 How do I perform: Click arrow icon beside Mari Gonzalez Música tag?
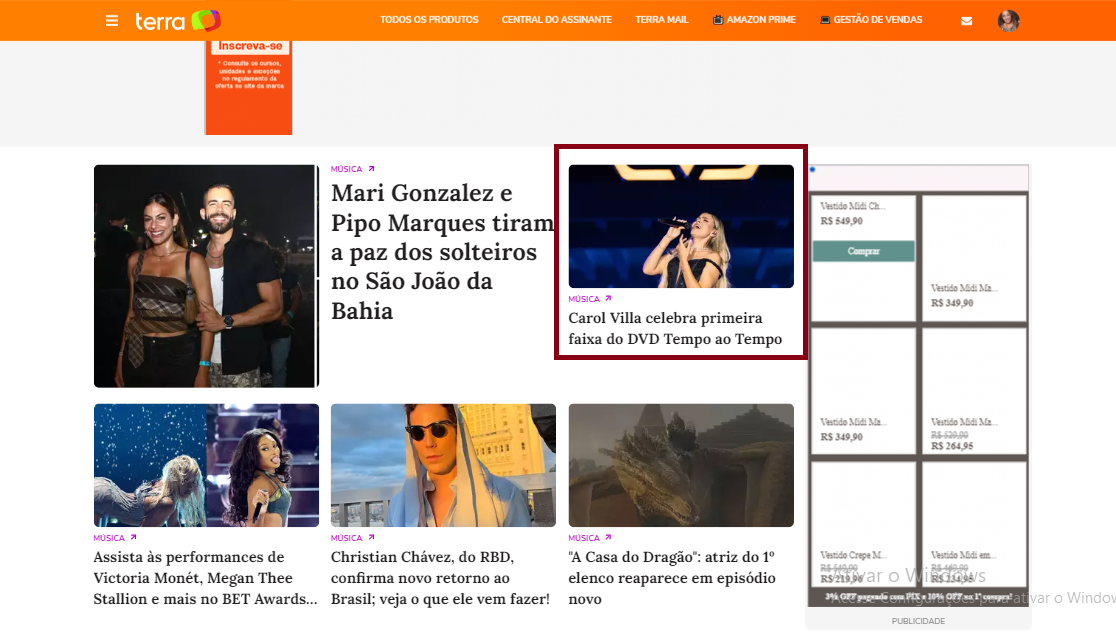tap(372, 169)
